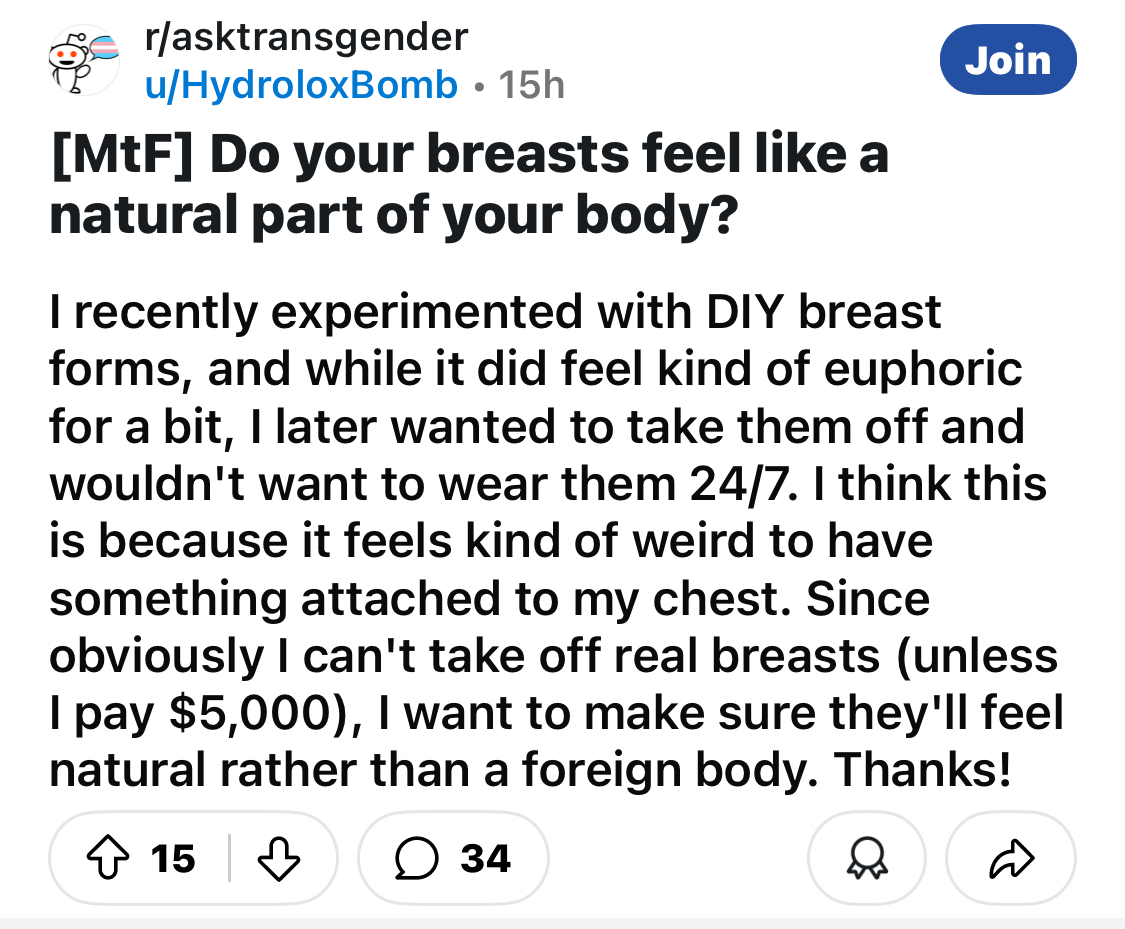Join the r/asktransgender community
Viewport: 1125px width, 929px height.
pyautogui.click(x=1008, y=60)
